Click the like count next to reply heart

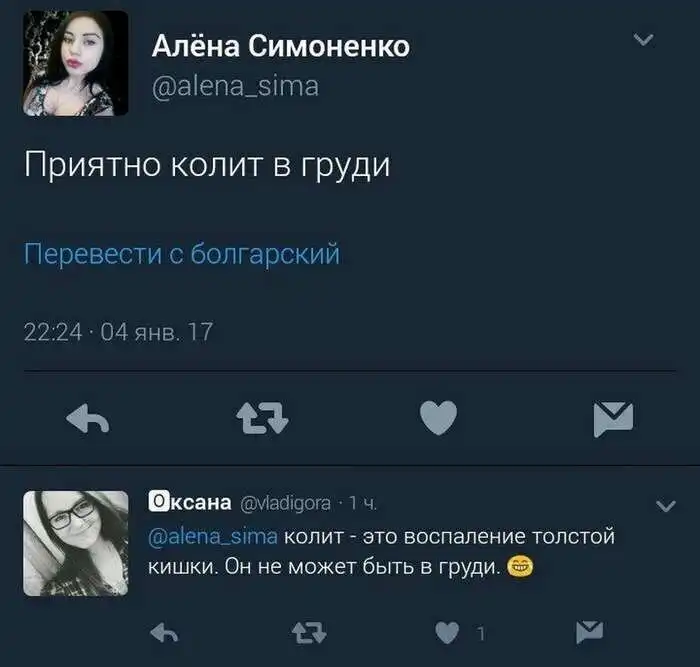[480, 634]
